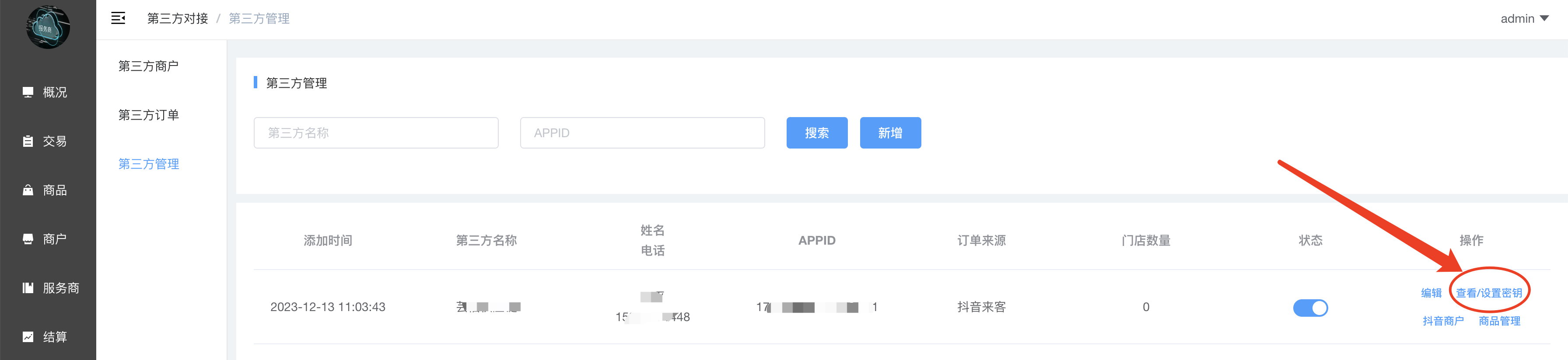Screen dimensions: 1568x360
Task: Click the 商户 store icon
Action: (28, 239)
